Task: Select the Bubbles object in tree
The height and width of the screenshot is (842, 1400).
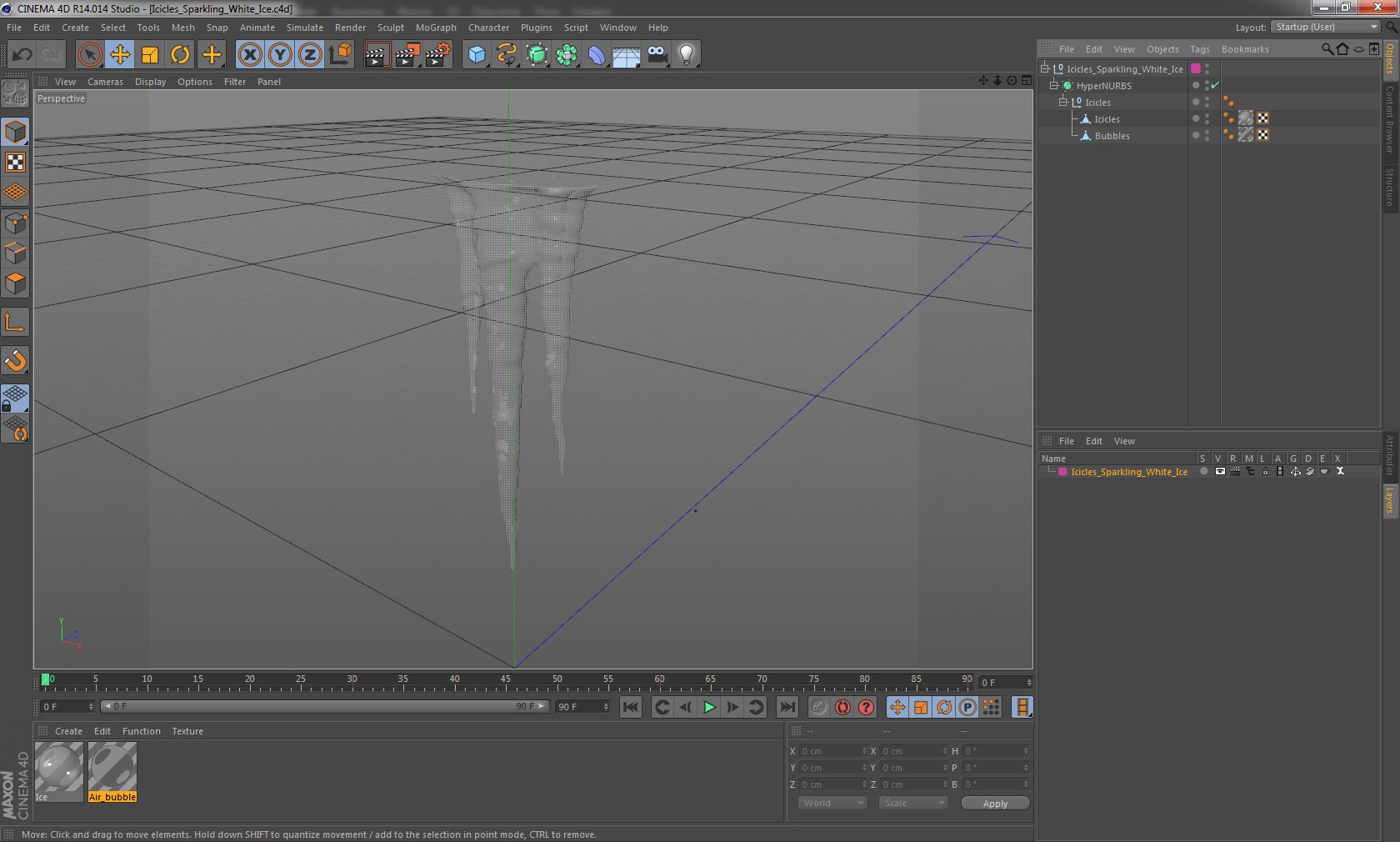Action: pyautogui.click(x=1112, y=136)
